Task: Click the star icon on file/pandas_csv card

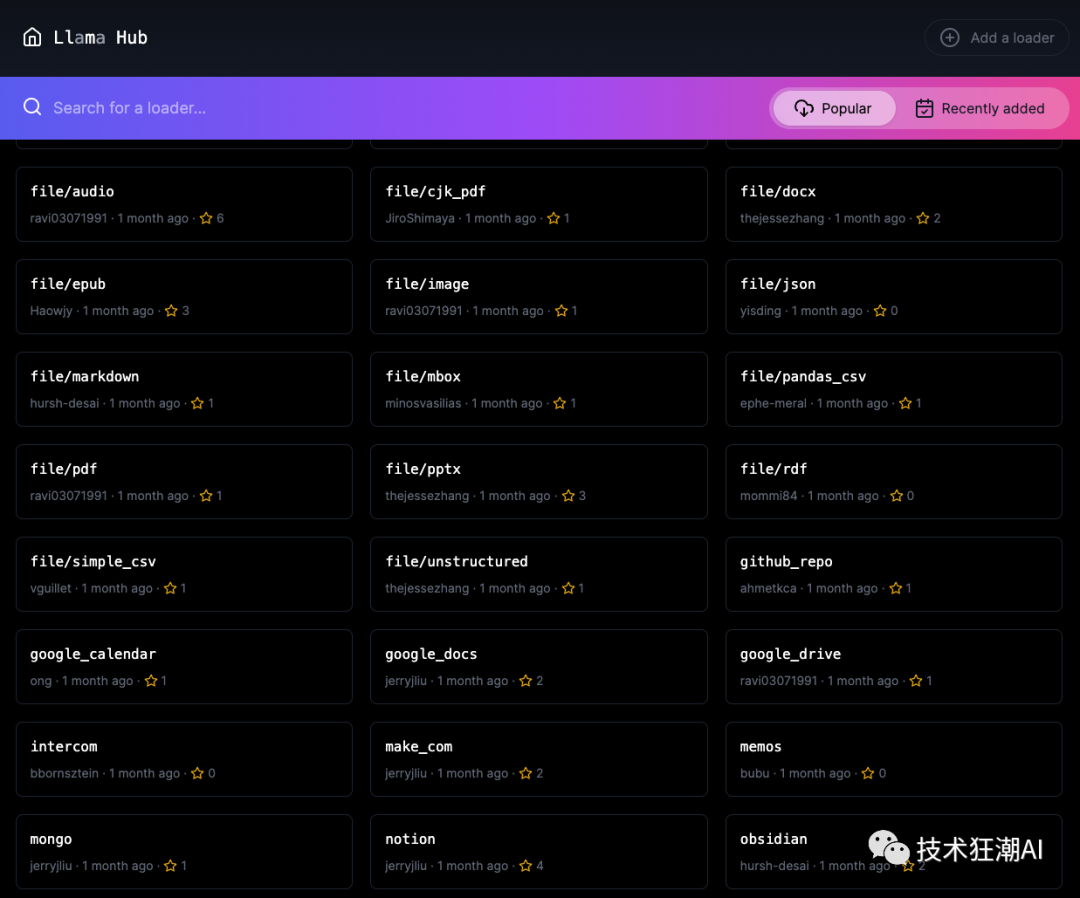Action: pos(906,403)
